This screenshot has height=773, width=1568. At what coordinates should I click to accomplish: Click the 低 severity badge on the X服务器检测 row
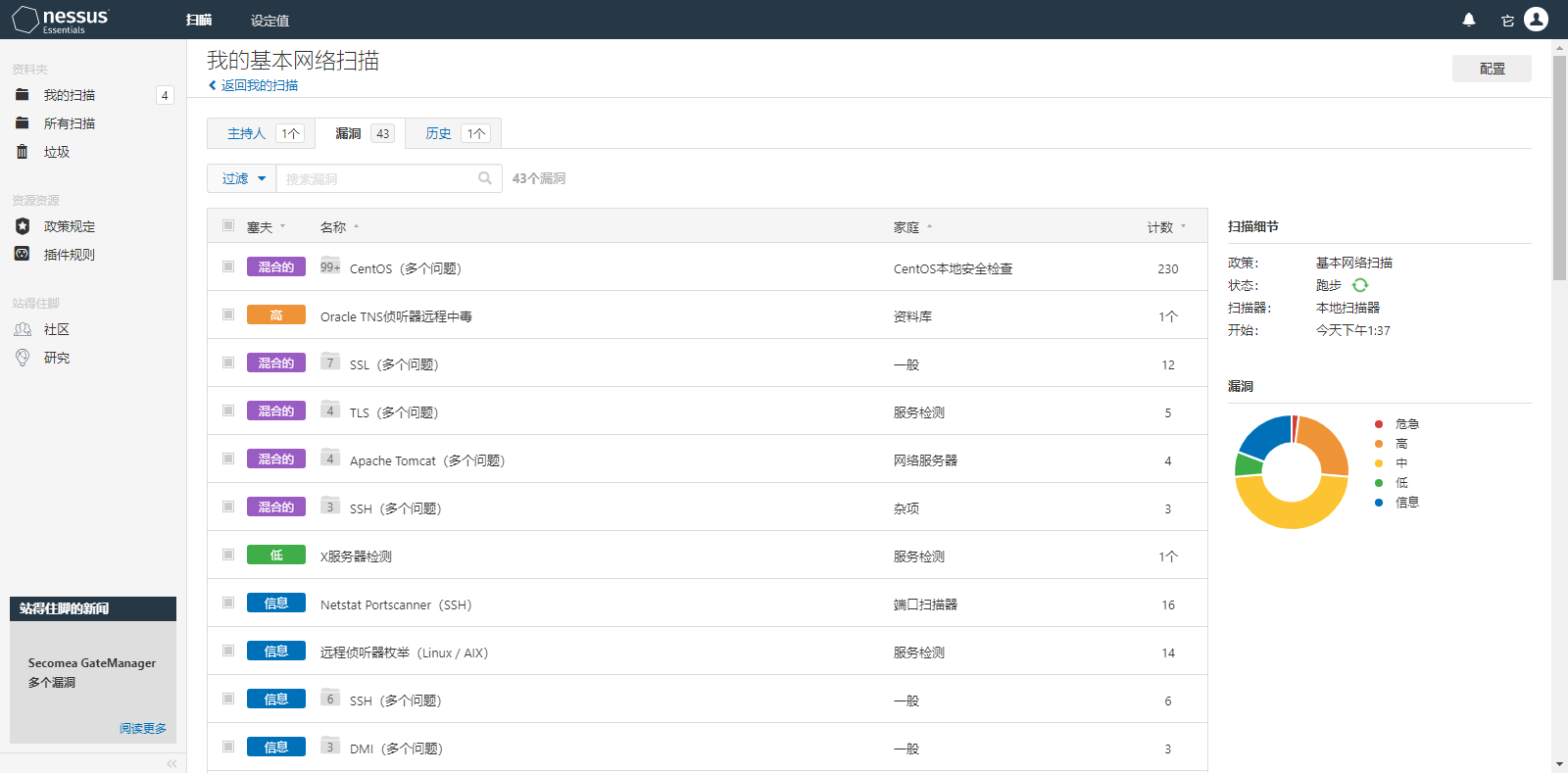276,556
